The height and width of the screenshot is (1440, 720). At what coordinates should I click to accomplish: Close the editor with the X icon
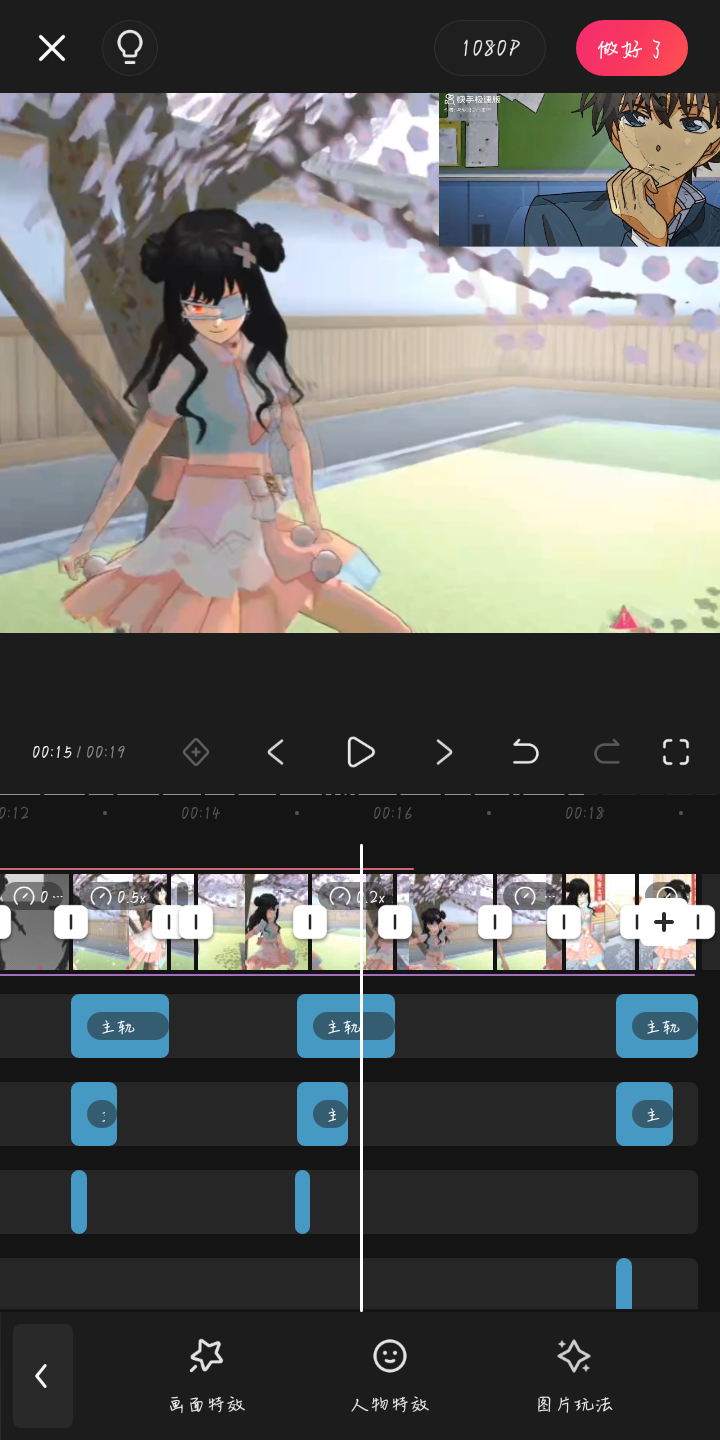point(52,48)
